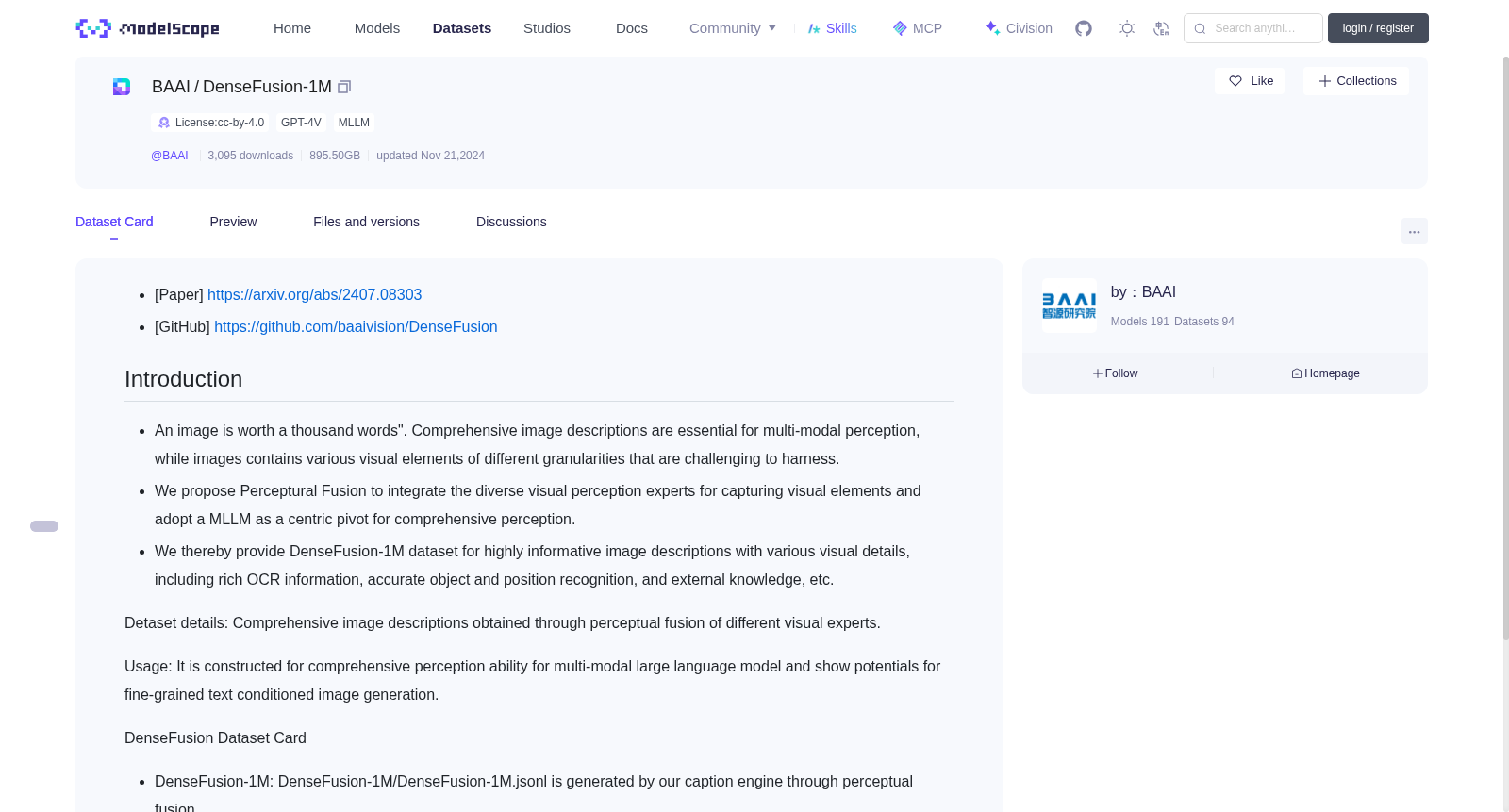1509x812 pixels.
Task: Click the BAAI / DenseFusion-1M title
Action: point(241,87)
